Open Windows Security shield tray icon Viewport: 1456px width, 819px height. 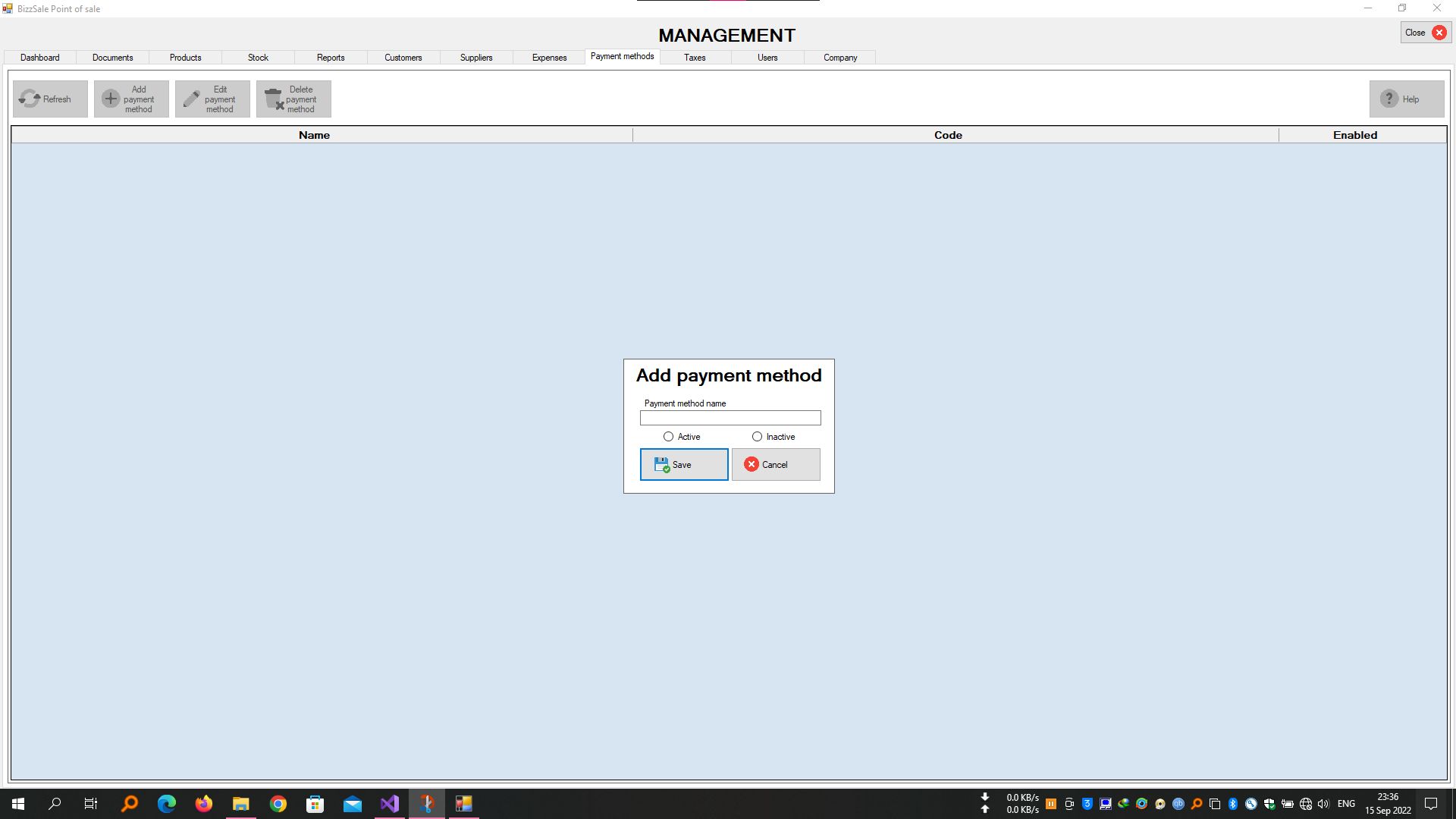[x=1269, y=804]
